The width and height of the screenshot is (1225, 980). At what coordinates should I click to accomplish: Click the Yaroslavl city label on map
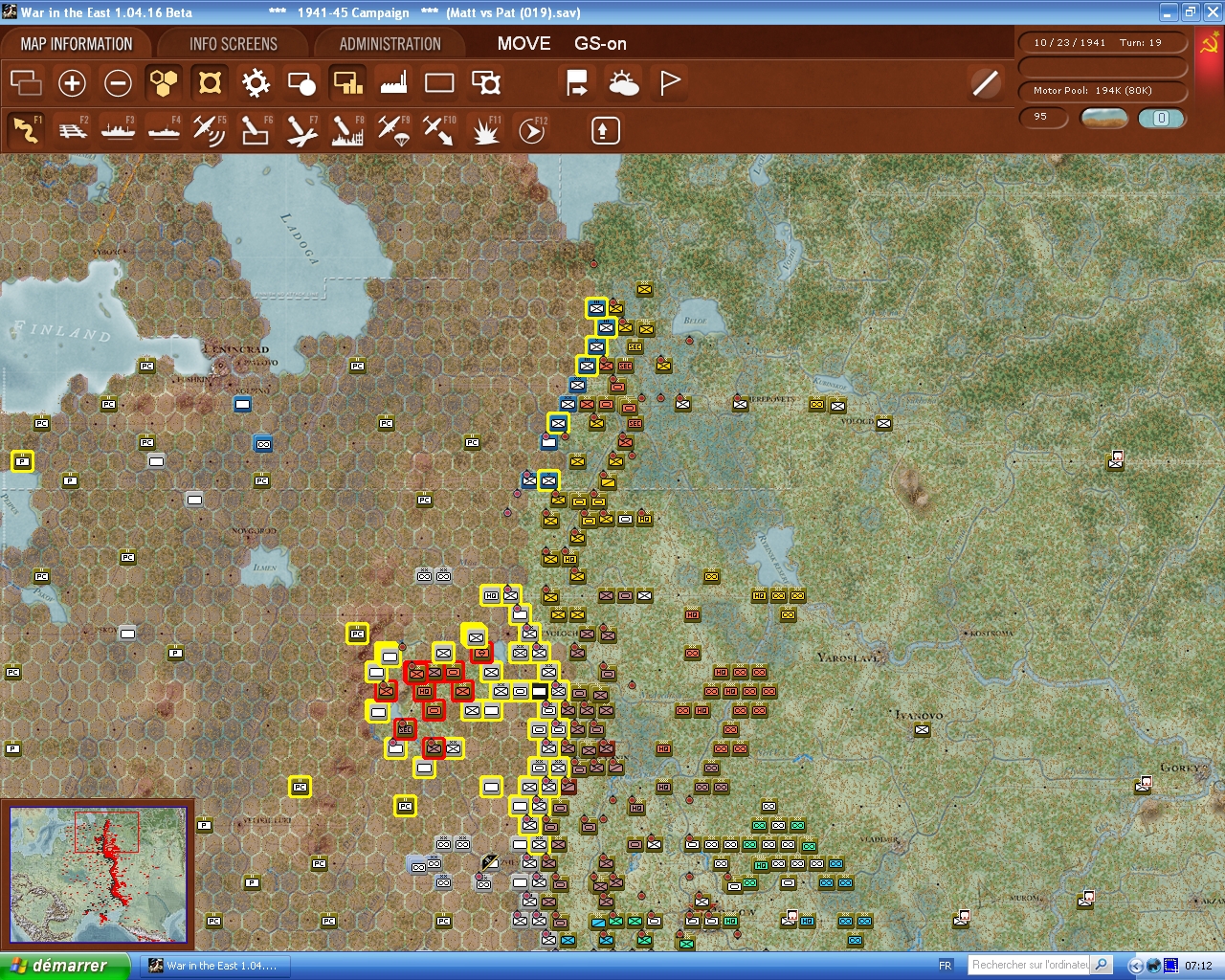pos(848,658)
